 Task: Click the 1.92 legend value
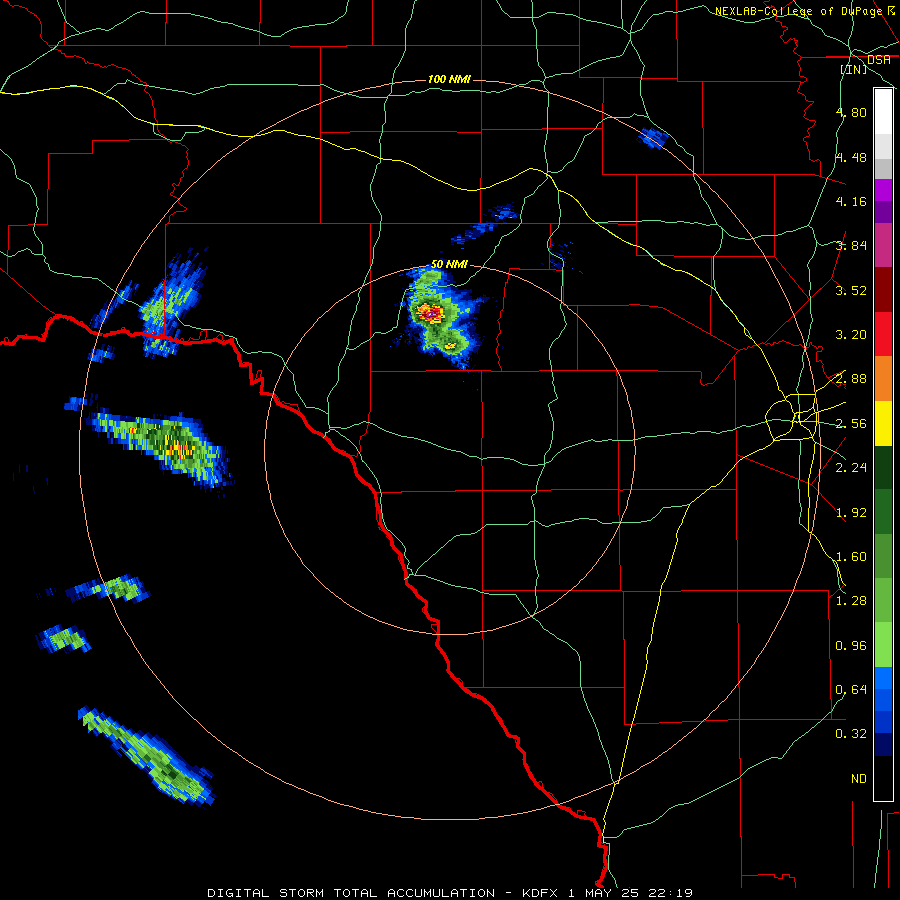(x=851, y=513)
